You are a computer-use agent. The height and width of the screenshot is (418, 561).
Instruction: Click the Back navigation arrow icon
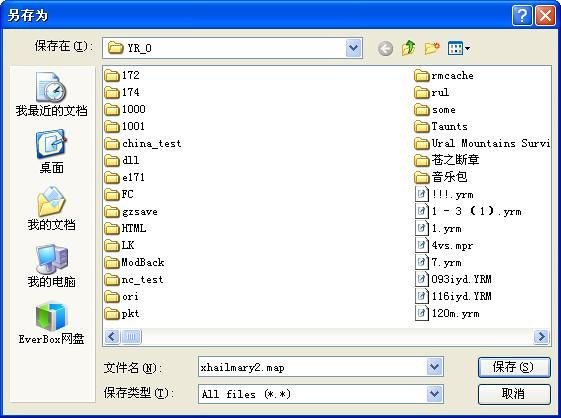click(385, 48)
